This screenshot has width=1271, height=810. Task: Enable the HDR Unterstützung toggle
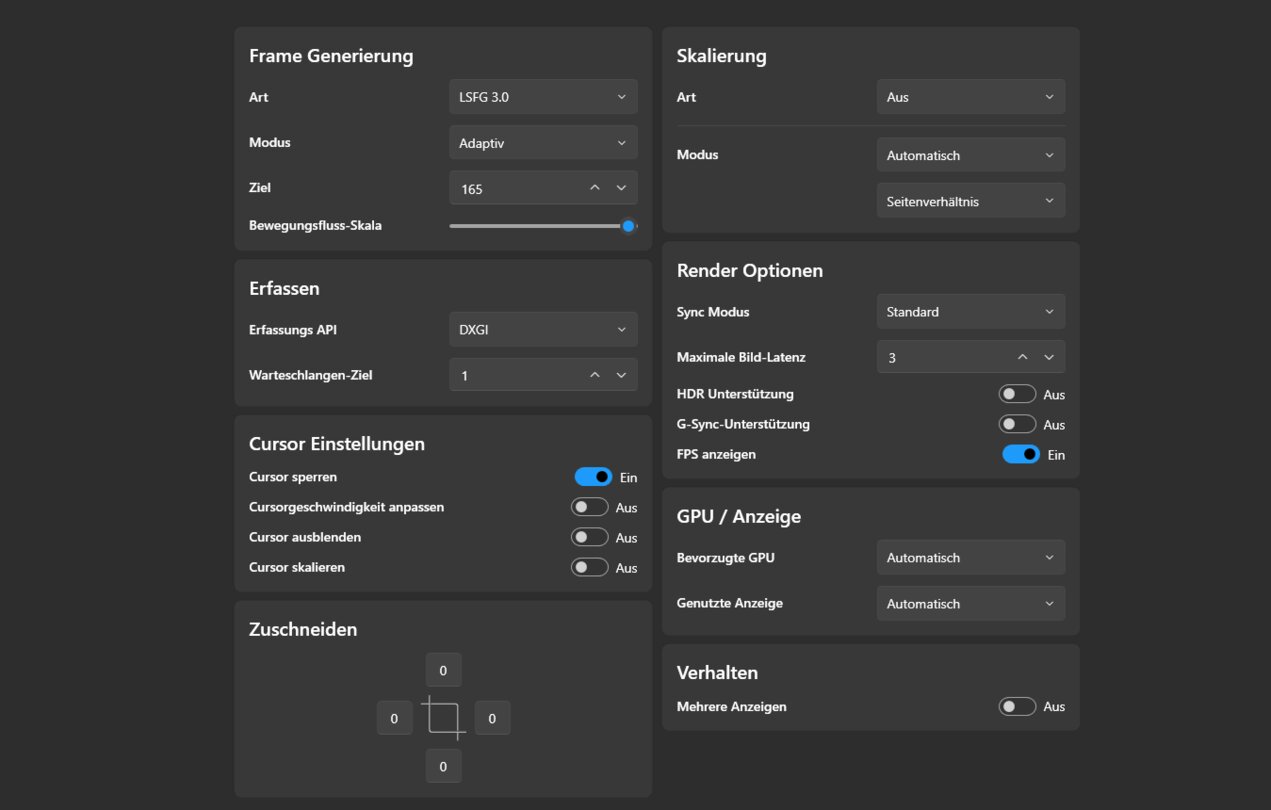click(1018, 394)
